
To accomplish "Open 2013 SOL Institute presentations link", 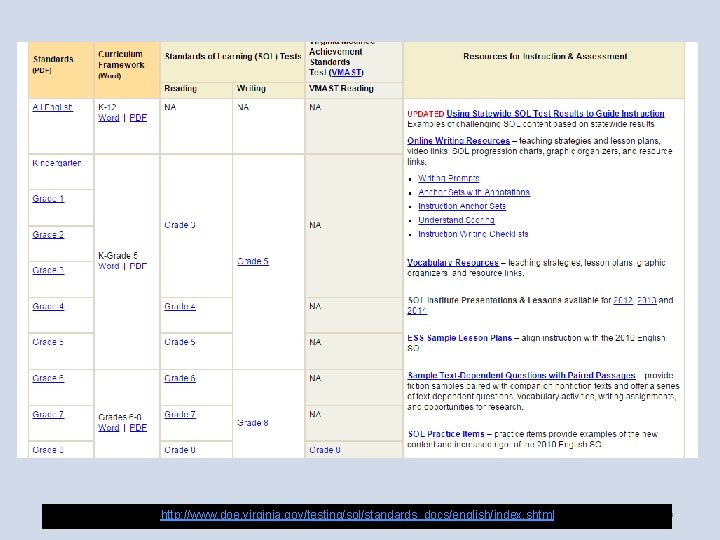I will pyautogui.click(x=647, y=300).
